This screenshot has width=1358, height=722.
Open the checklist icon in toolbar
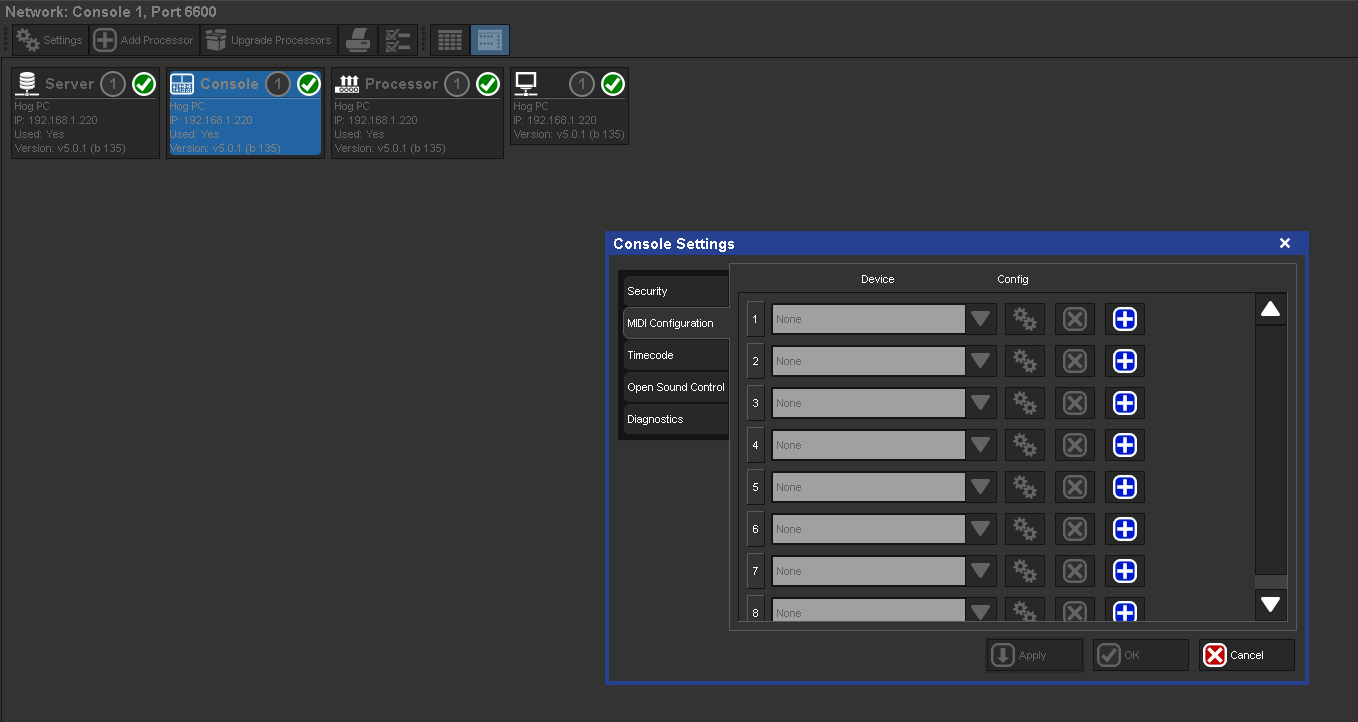(398, 40)
